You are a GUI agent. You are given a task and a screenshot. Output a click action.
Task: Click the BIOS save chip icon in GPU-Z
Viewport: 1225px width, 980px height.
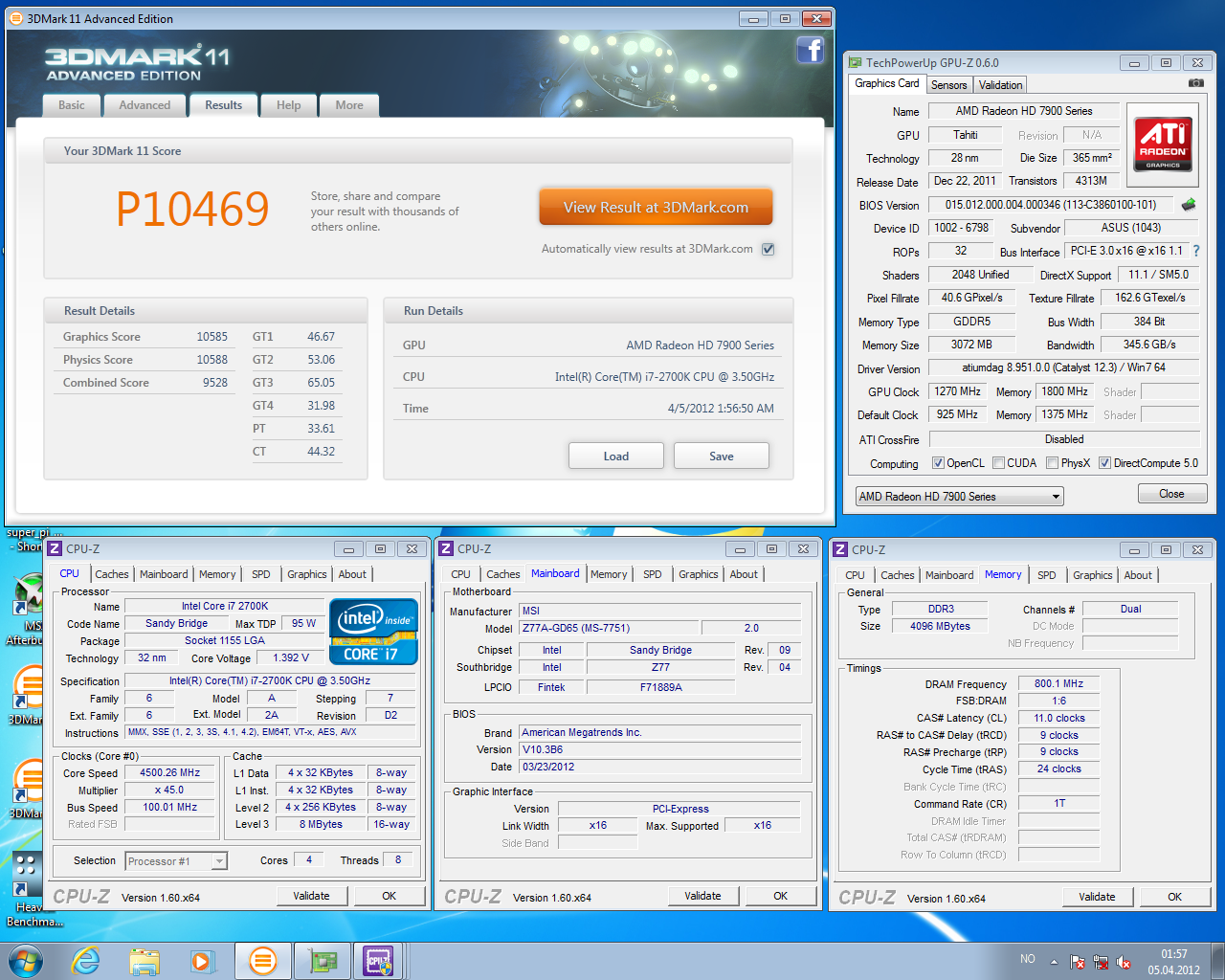(1189, 205)
